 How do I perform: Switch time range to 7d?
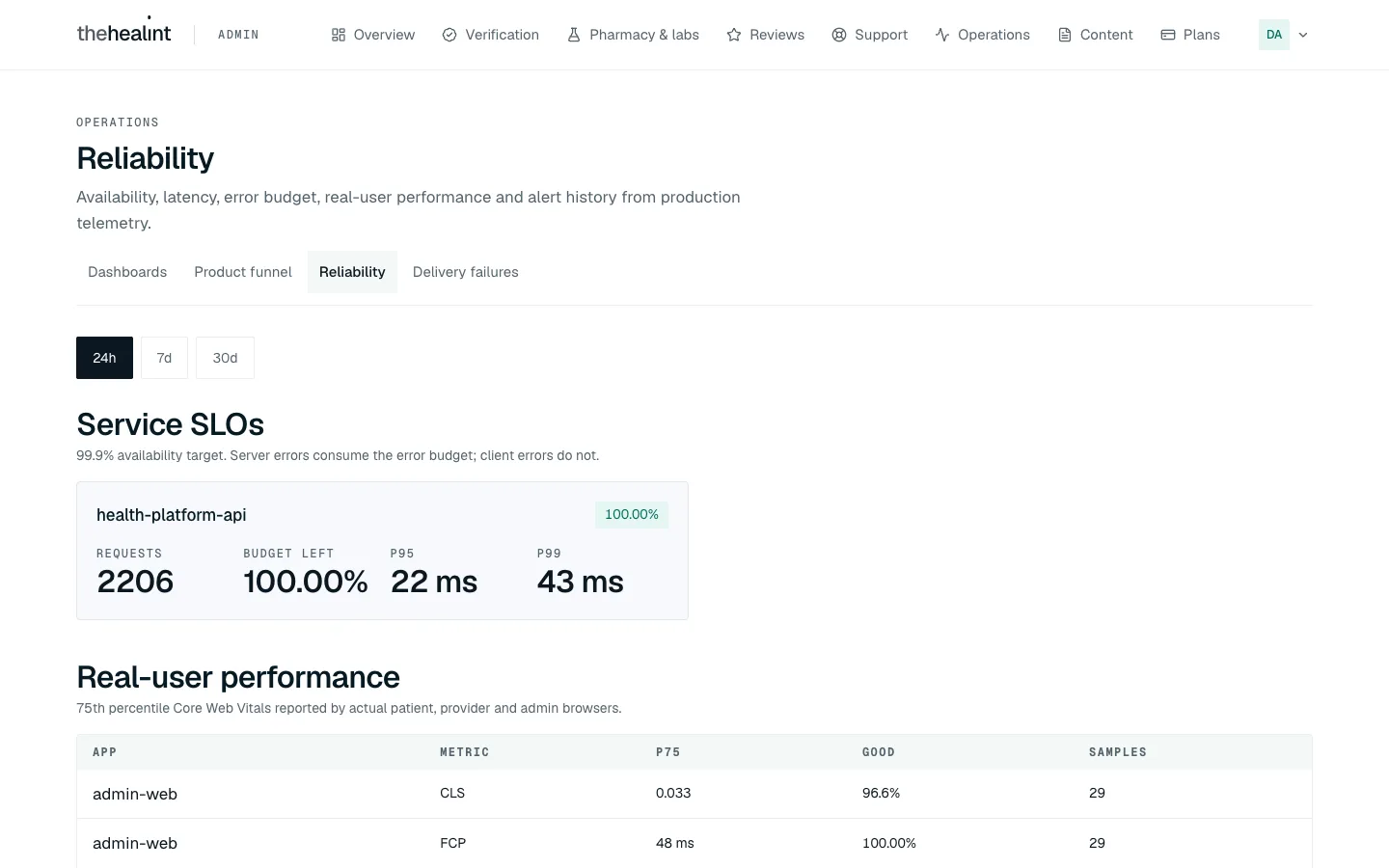164,358
